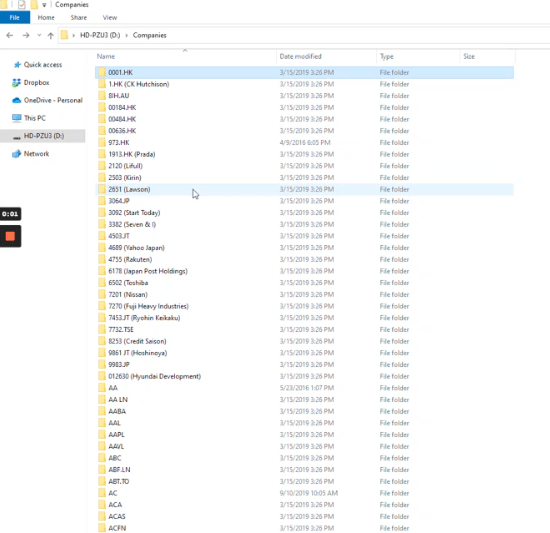Viewport: 550px width, 533px height.
Task: Click the folder icon of 973.HK
Action: click(x=102, y=142)
